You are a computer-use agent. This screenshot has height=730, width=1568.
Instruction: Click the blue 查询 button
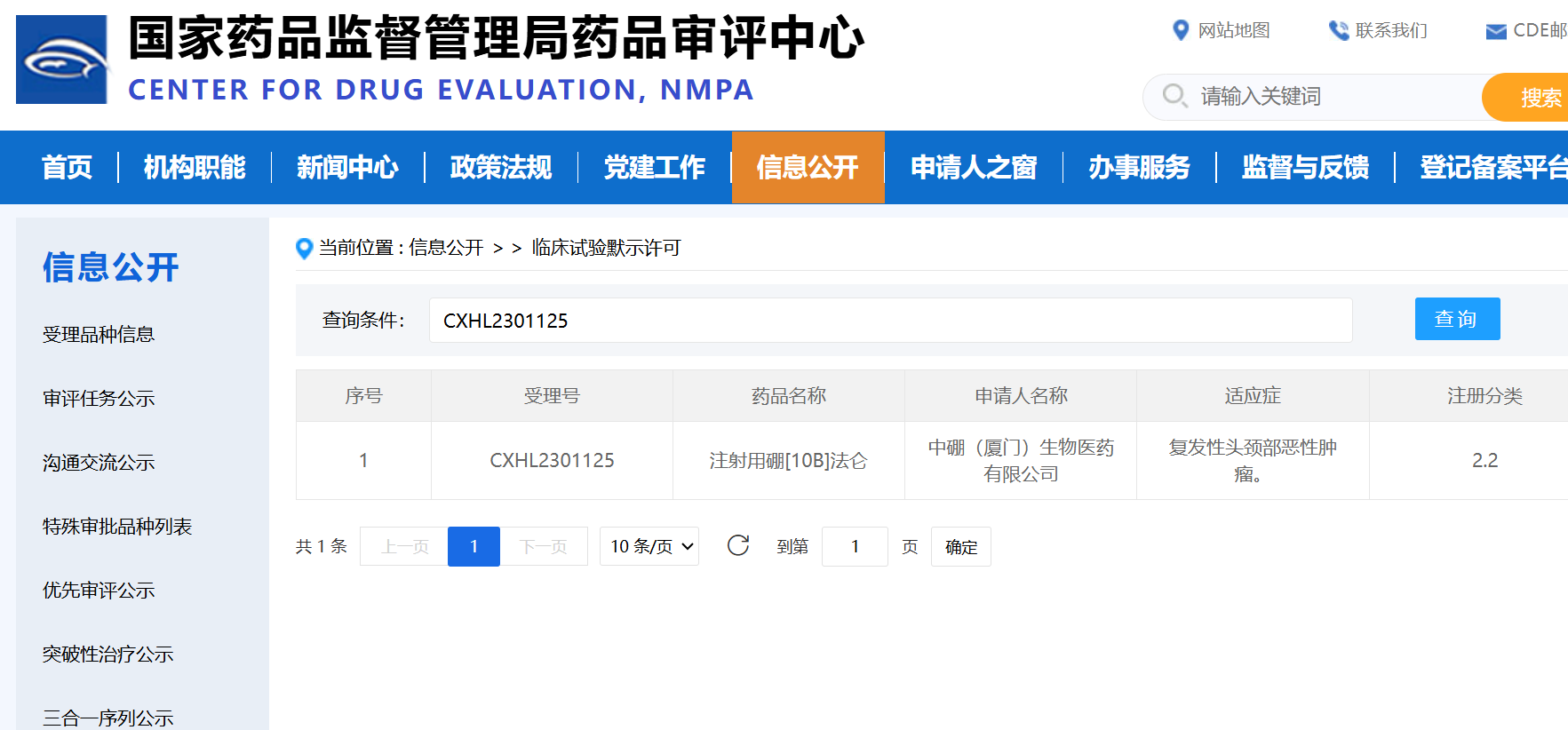(1457, 319)
